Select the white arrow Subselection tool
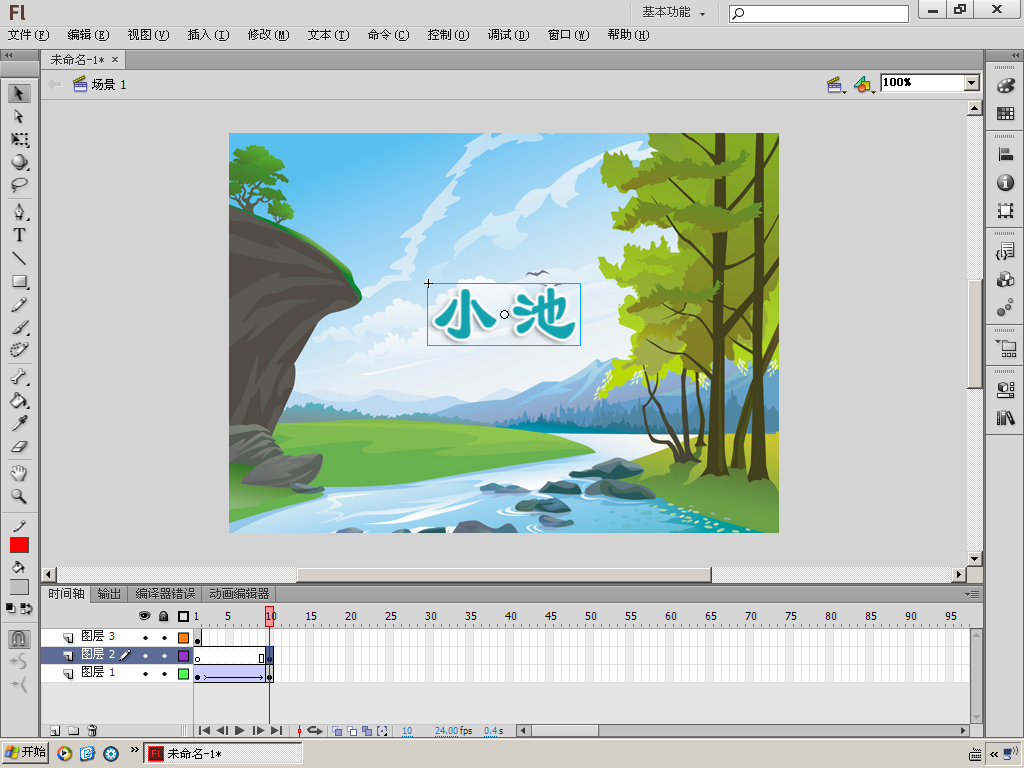Screen dimensions: 1024x768 pos(19,117)
